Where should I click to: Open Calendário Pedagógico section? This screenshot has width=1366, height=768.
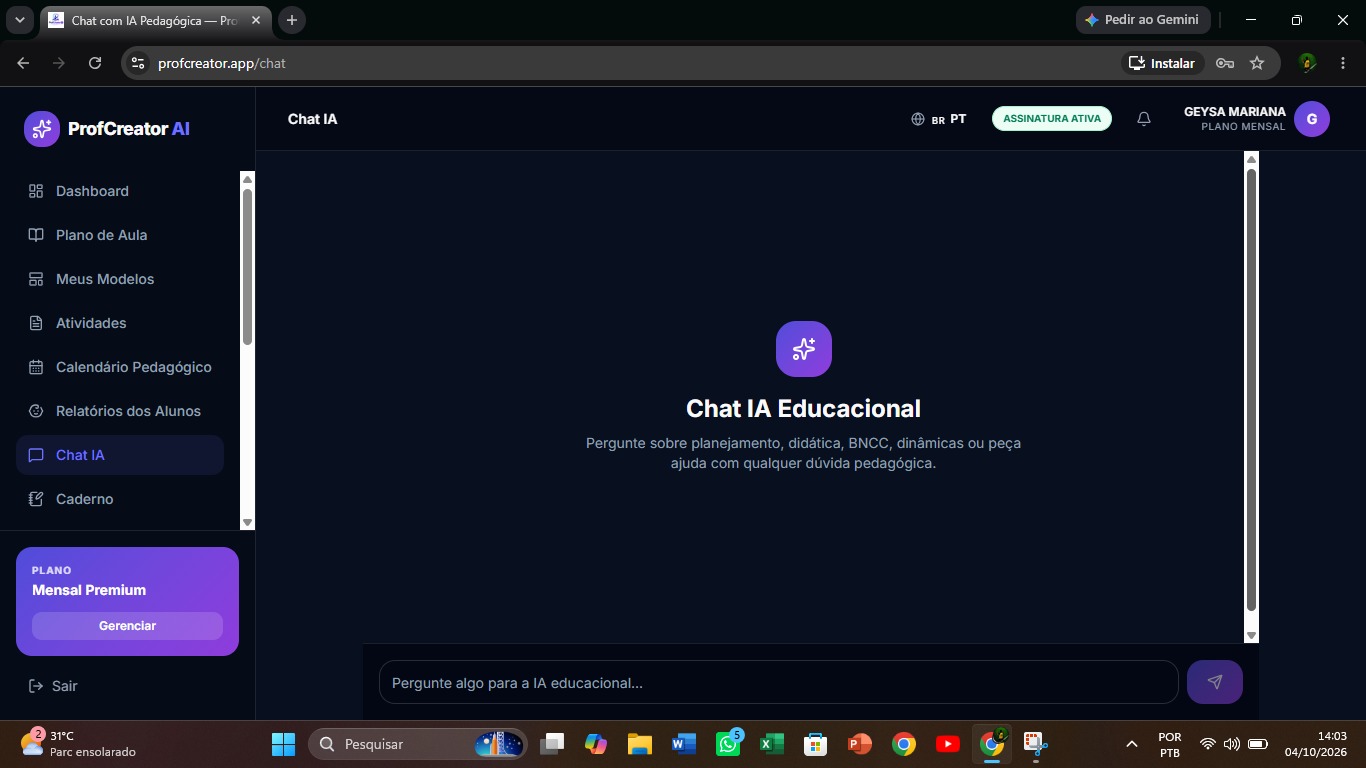120,367
